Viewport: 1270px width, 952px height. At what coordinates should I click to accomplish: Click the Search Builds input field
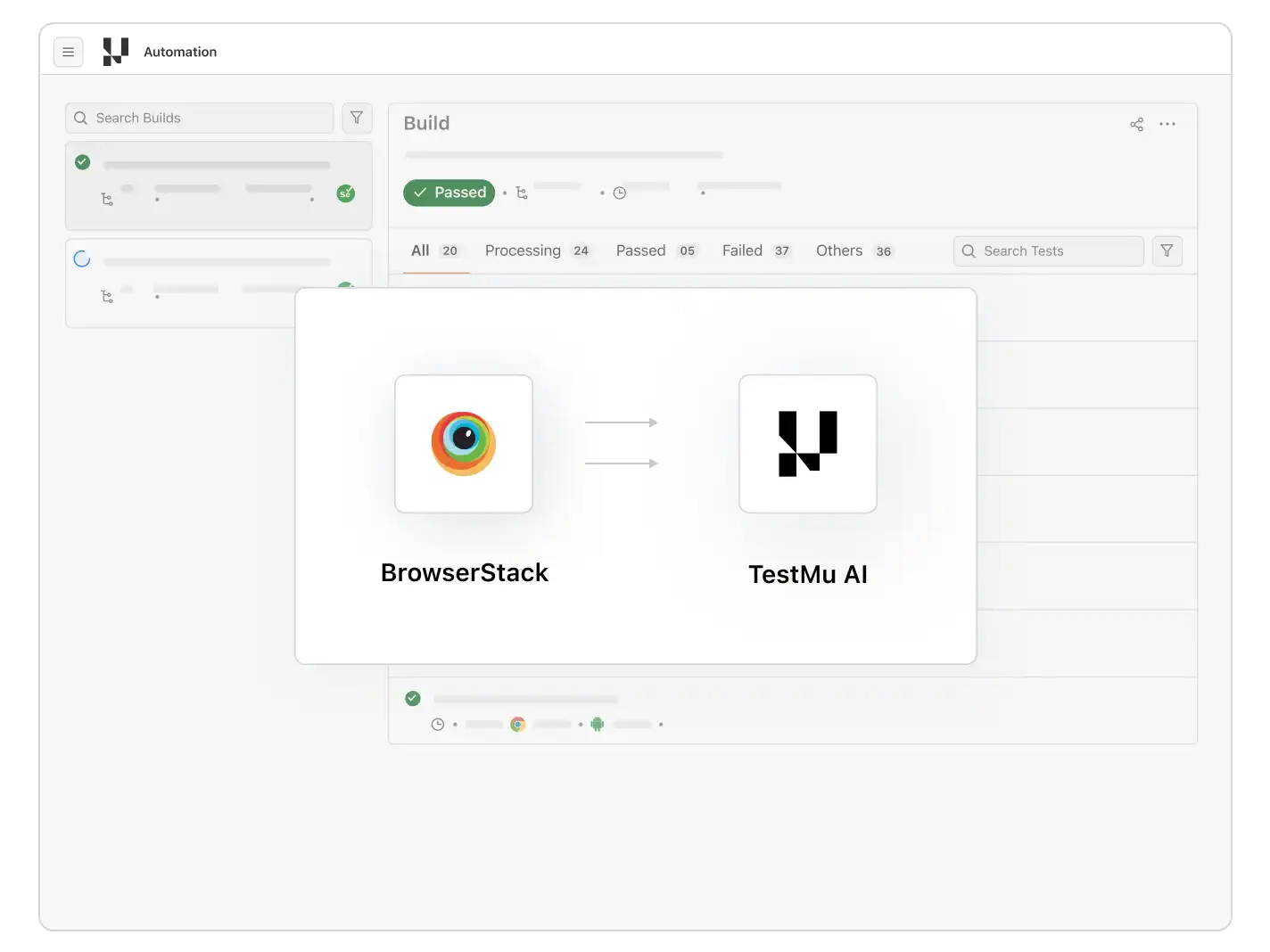[x=196, y=118]
